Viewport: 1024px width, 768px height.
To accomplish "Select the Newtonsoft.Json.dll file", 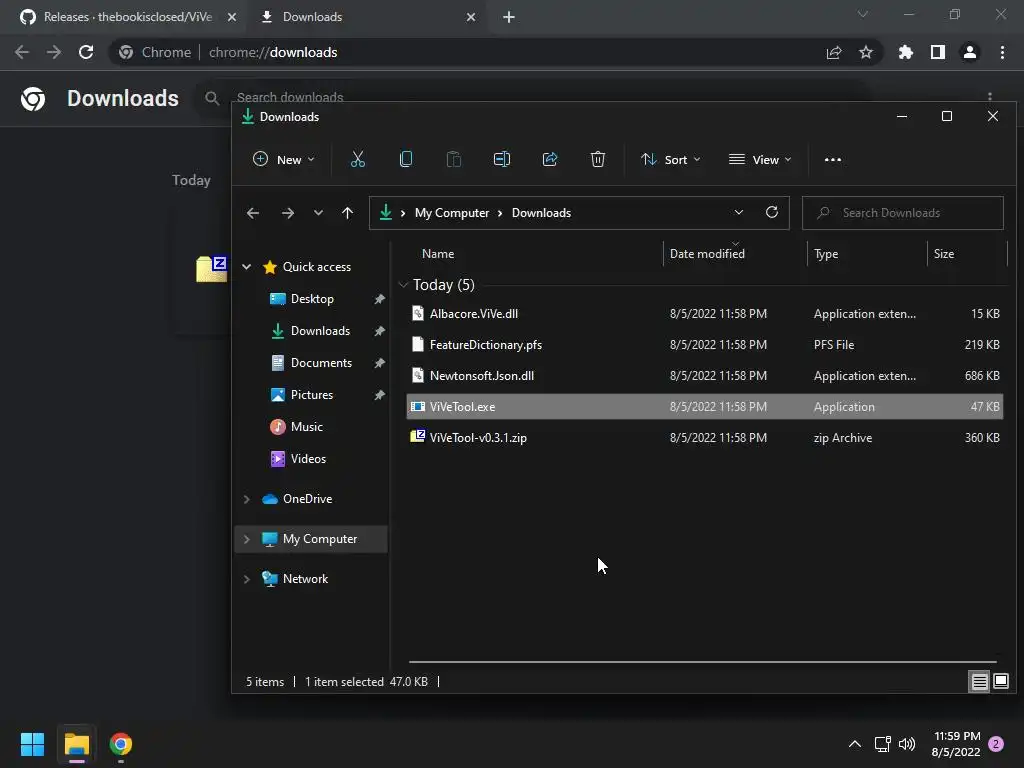I will pyautogui.click(x=704, y=376).
